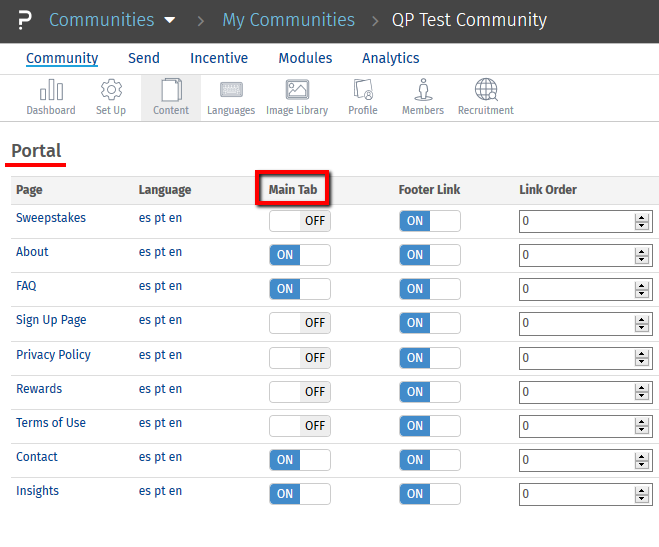
Task: Turn off Footer Link toggle for Contact
Action: coord(430,460)
